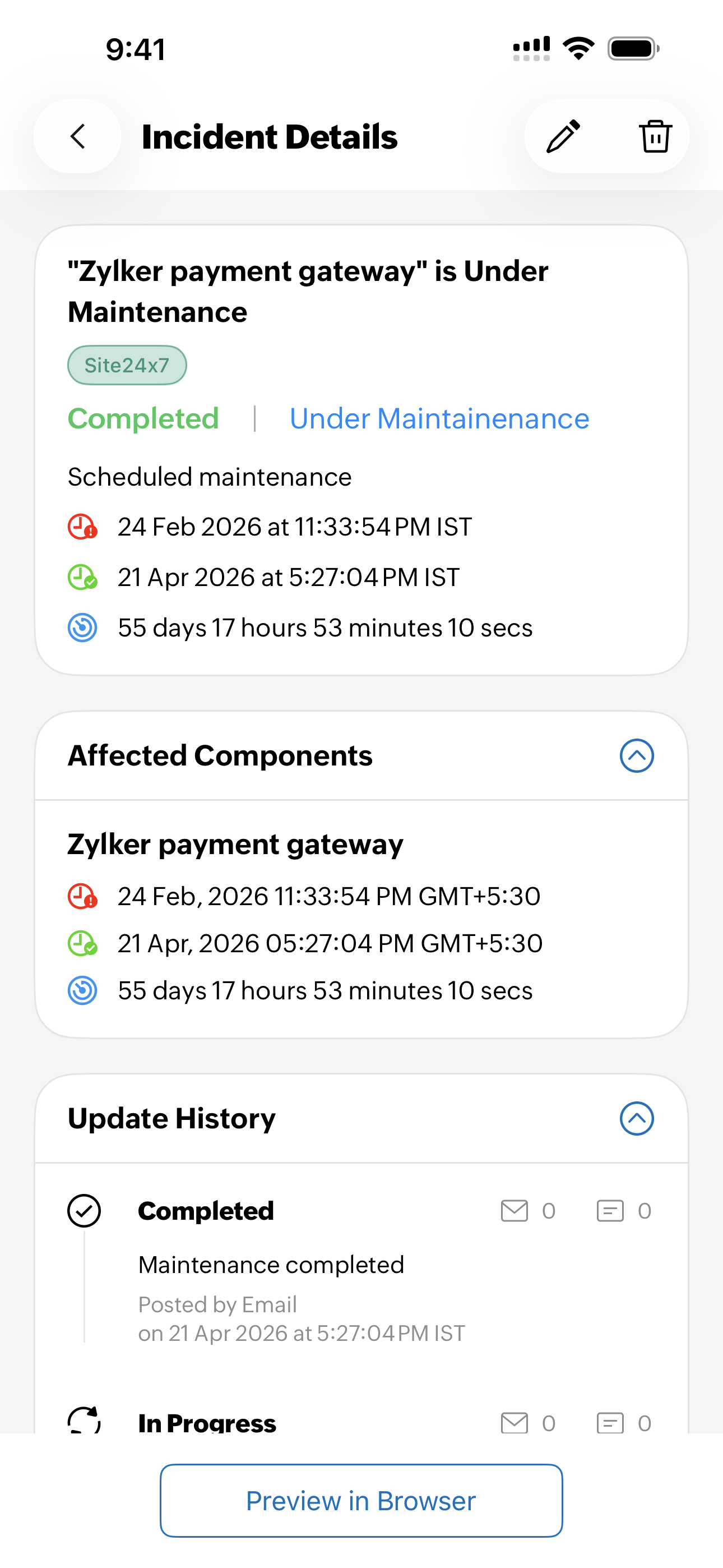This screenshot has height=1568, width=723.
Task: Tap the red start-time clock icon in summary card
Action: click(x=82, y=527)
